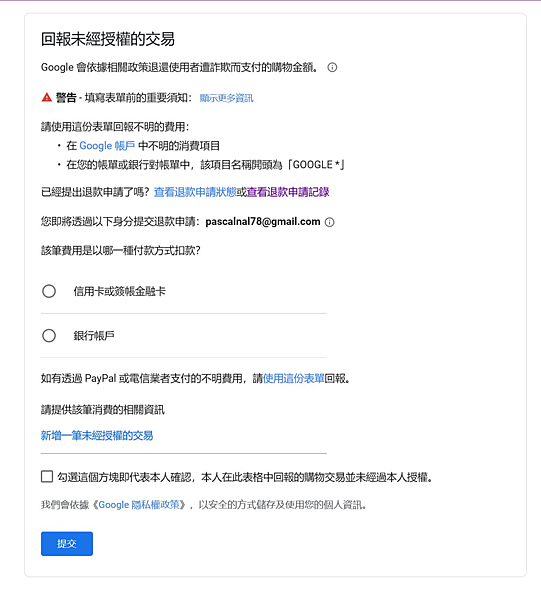Click the label 信用卡或簽帳金融卡
Screen dimensions: 541x600
tap(119, 292)
